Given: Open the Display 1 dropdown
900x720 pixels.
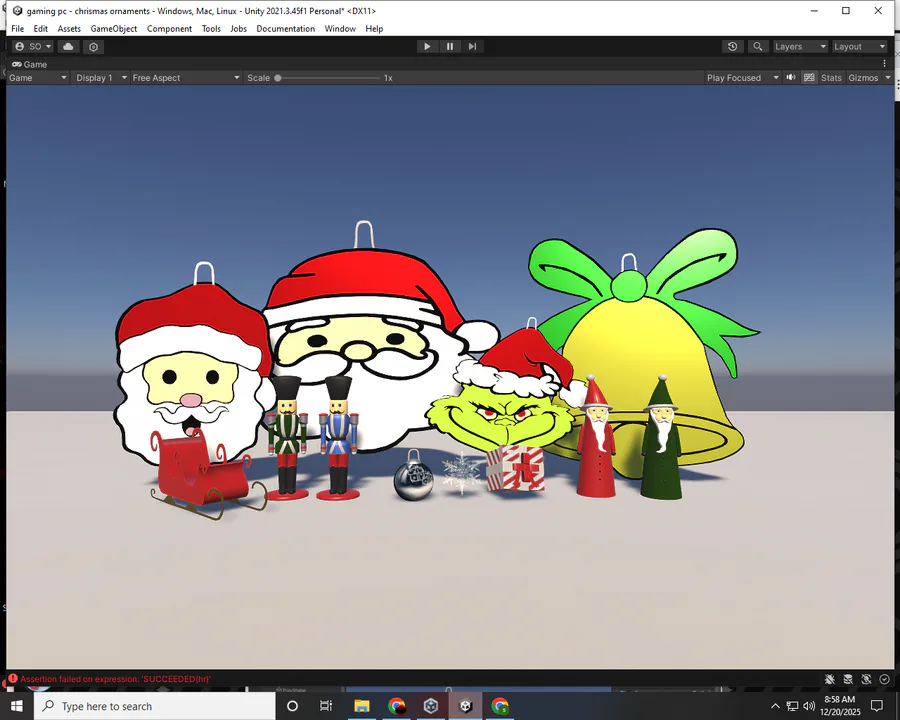Looking at the screenshot, I should pyautogui.click(x=101, y=78).
